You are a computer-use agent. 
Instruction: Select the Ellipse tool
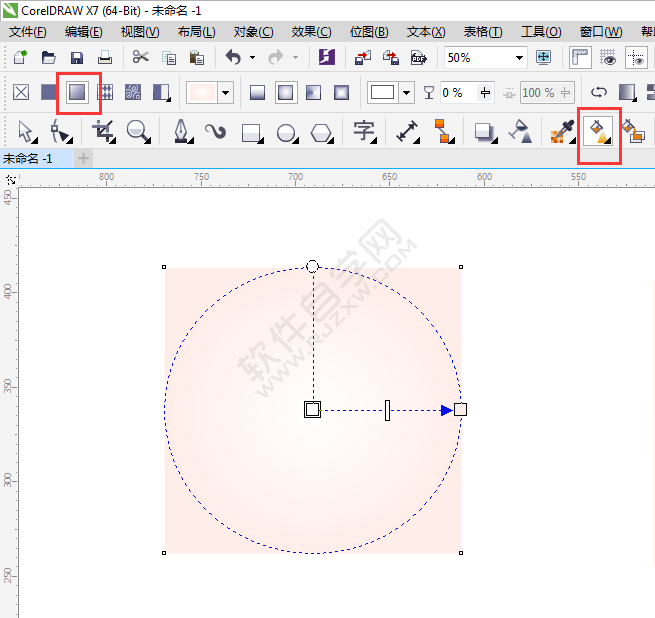[287, 133]
